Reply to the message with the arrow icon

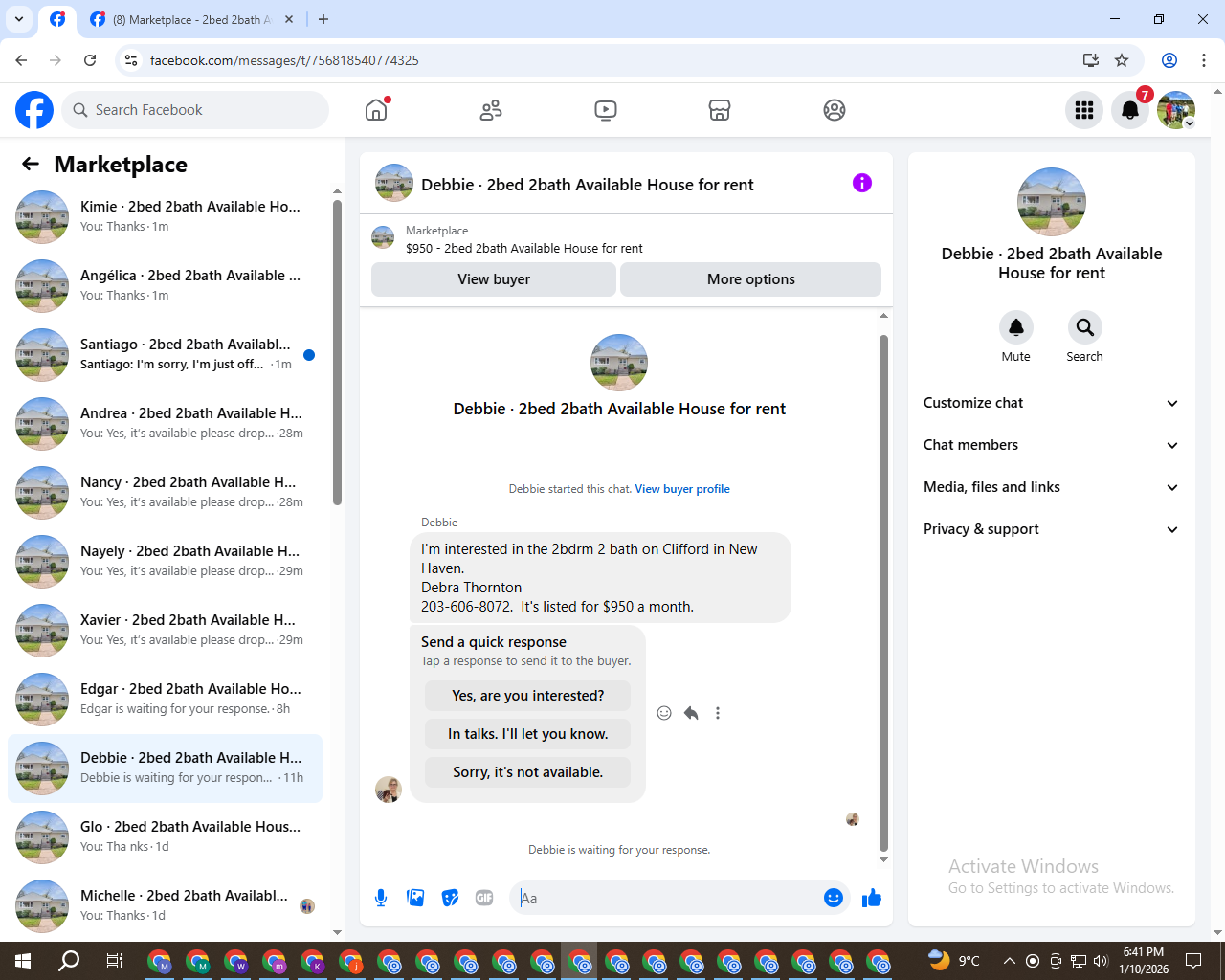click(691, 713)
